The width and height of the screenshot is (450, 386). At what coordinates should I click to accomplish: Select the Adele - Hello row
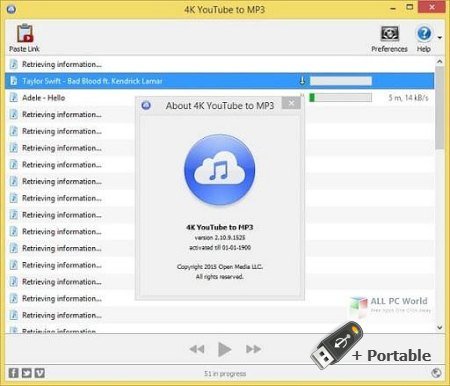point(220,98)
